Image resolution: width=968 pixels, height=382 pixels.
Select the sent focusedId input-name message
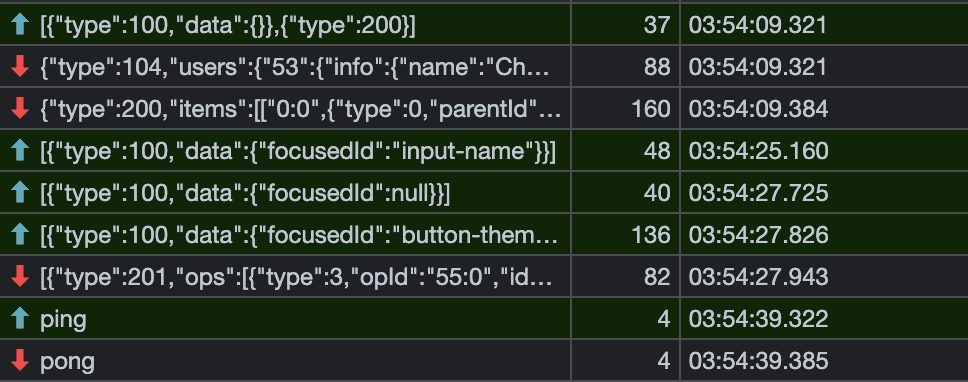(x=484, y=151)
